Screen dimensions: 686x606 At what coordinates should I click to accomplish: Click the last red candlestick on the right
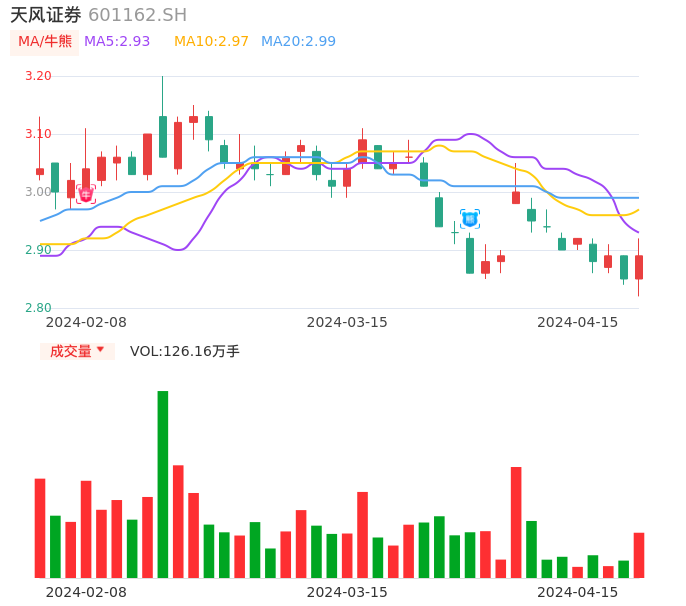[639, 267]
